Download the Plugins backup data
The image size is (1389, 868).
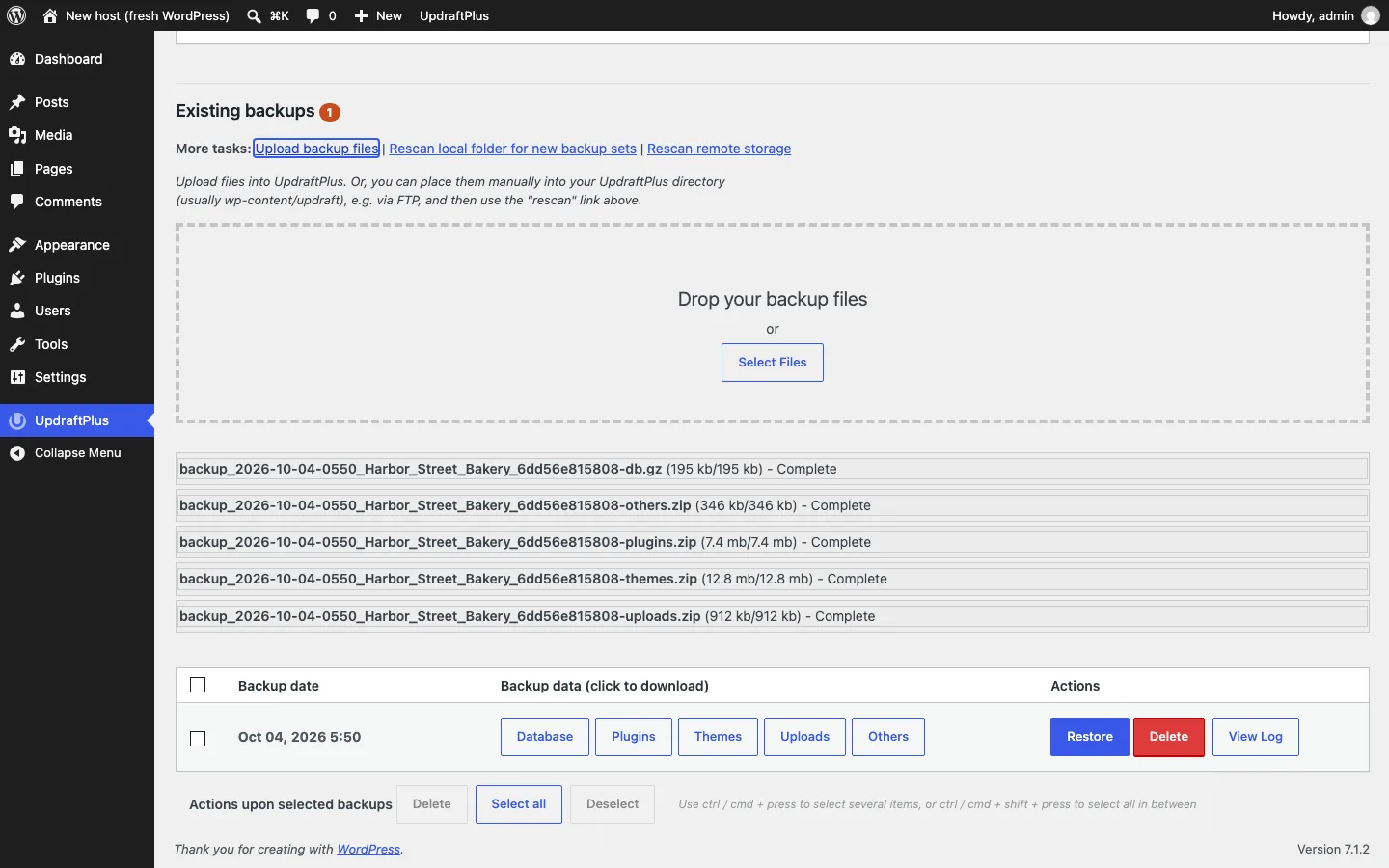click(x=634, y=737)
